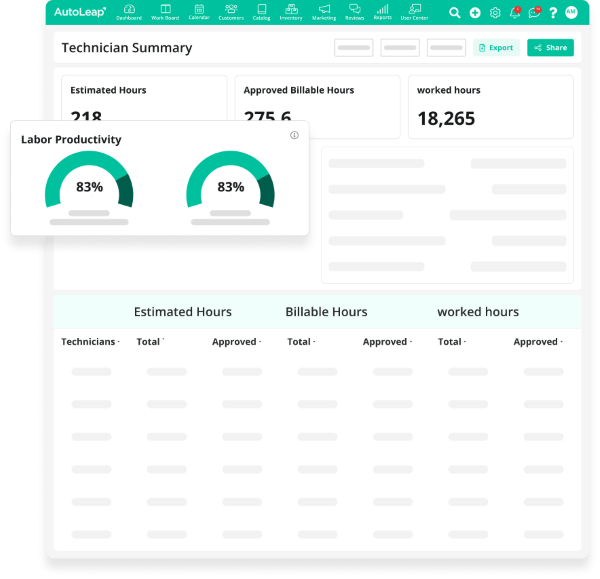Open the user avatar profile
This screenshot has height=579, width=600.
click(570, 13)
